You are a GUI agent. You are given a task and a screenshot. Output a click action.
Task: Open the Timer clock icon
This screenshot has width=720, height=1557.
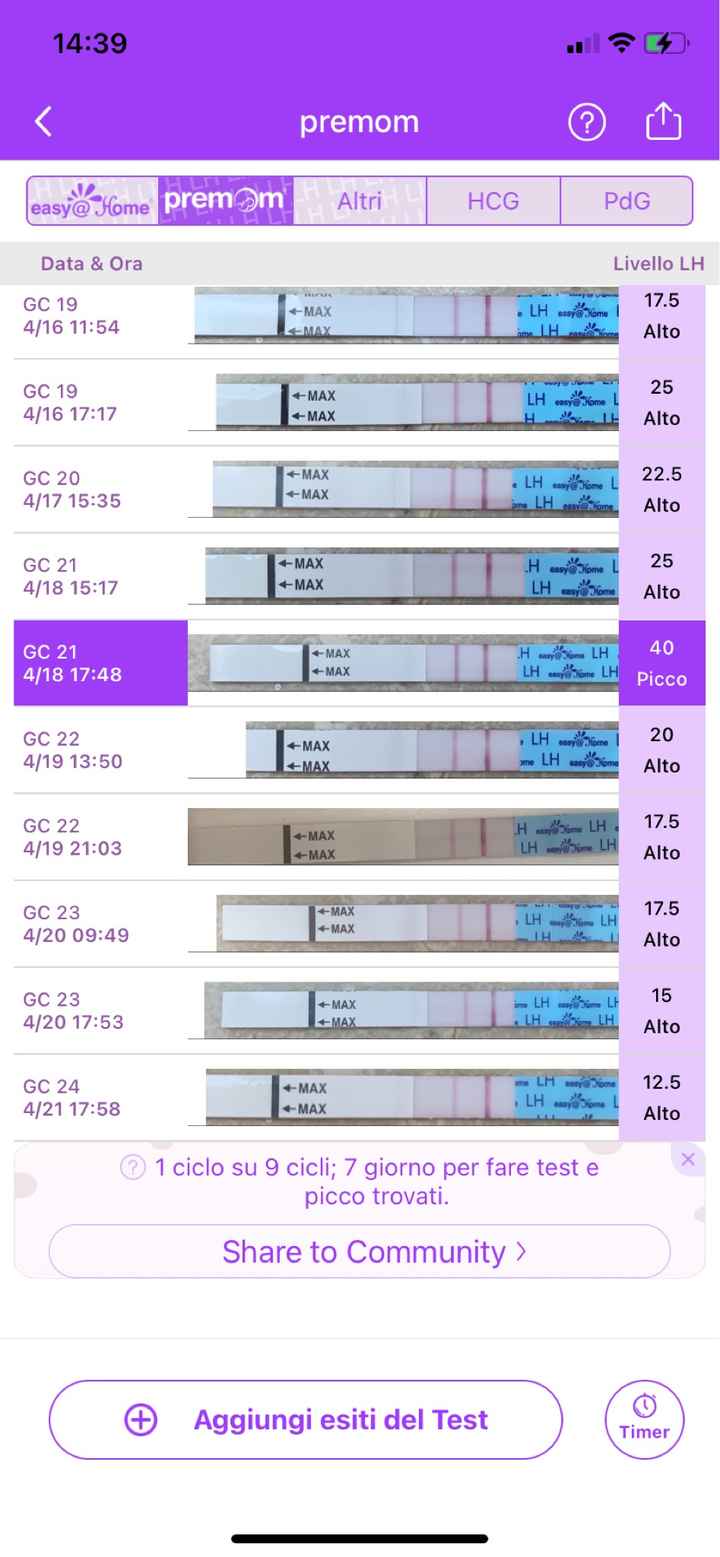coord(644,1419)
